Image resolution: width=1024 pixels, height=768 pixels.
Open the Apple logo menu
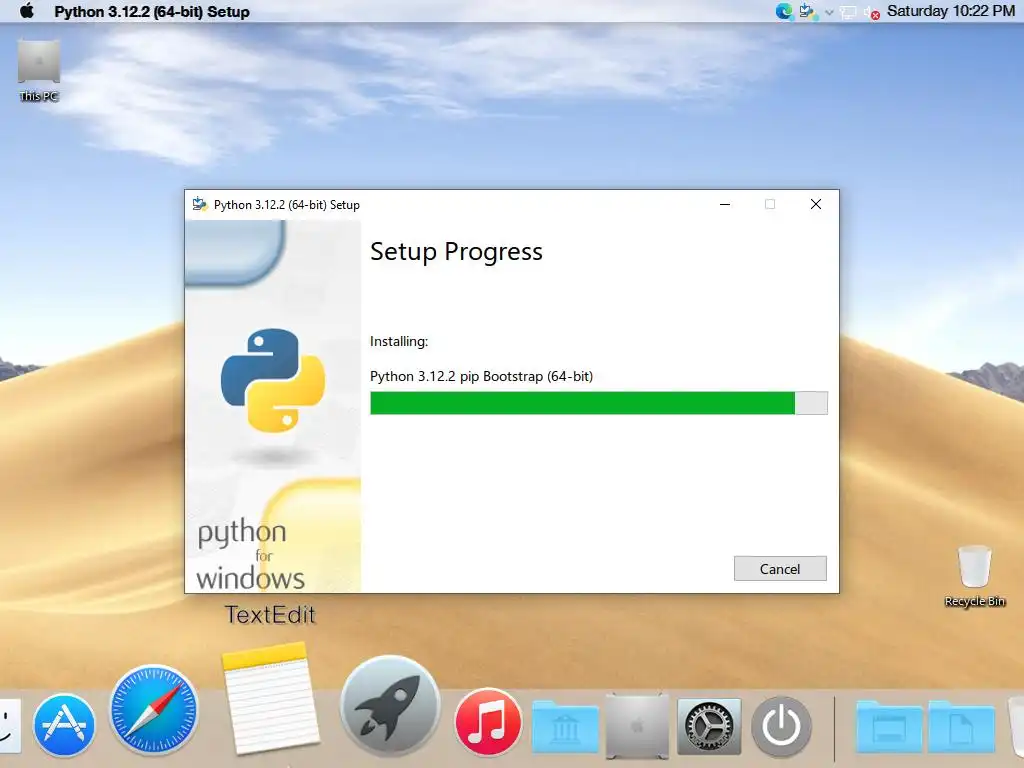pos(27,11)
